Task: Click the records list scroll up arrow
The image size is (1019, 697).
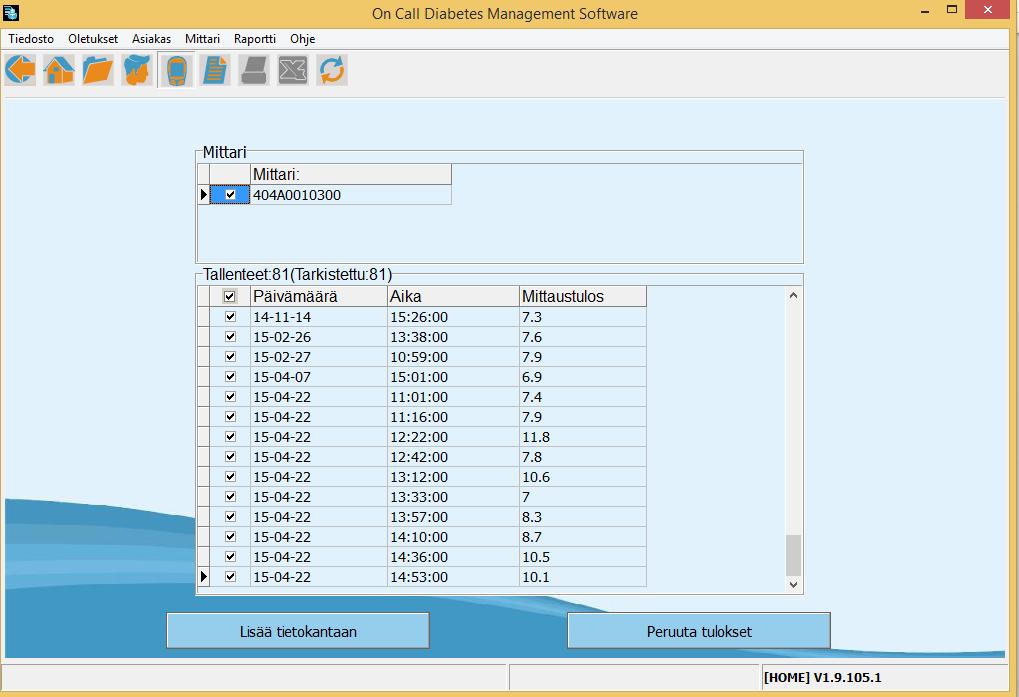Action: pos(793,296)
